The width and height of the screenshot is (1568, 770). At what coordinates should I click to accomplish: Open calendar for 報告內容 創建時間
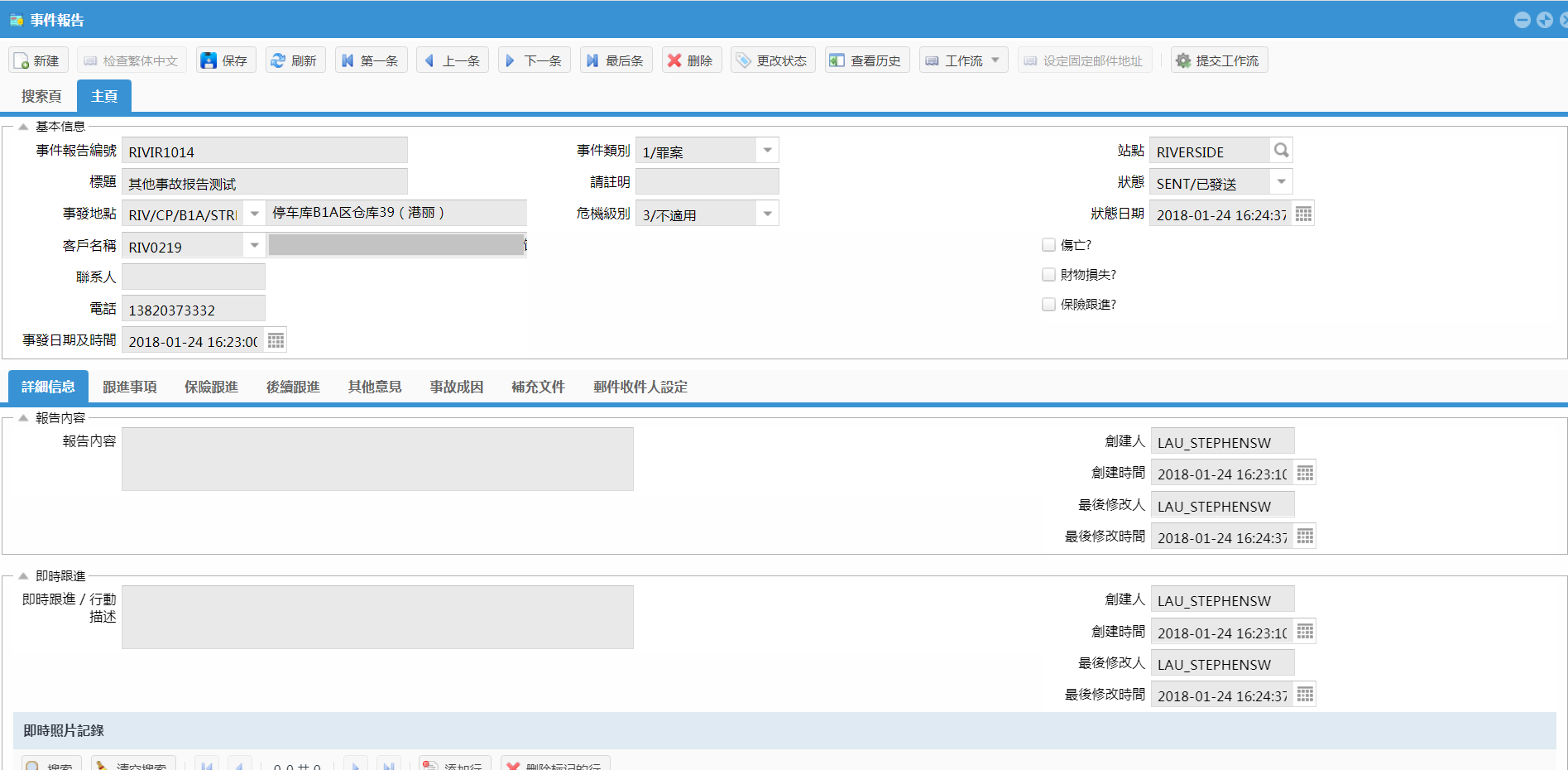[1305, 473]
